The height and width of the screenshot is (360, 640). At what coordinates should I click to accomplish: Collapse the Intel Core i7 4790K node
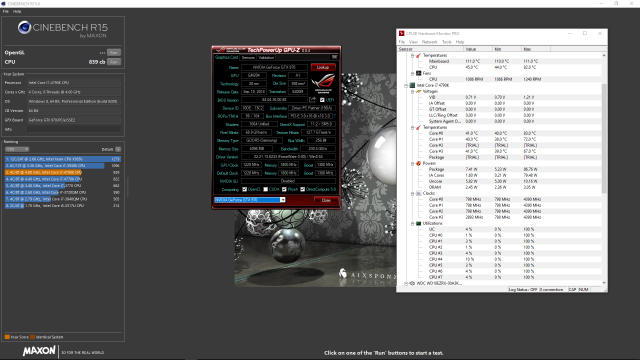406,85
